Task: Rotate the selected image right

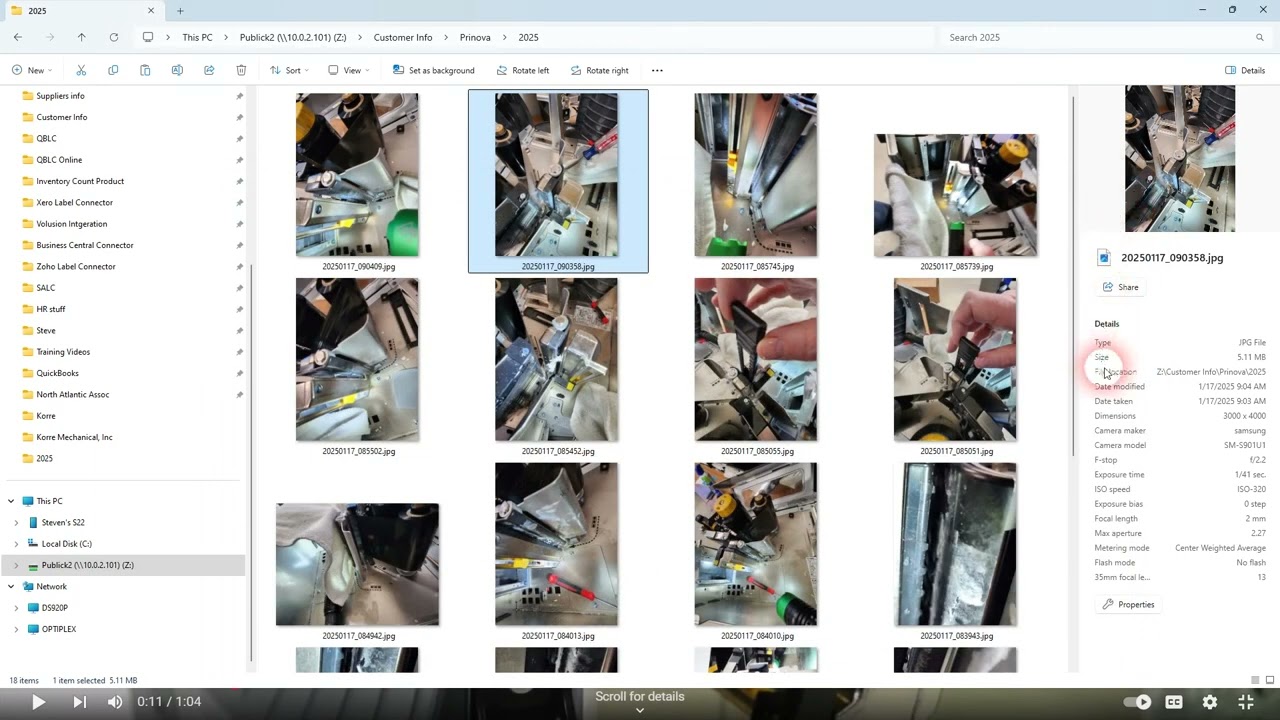Action: 600,70
